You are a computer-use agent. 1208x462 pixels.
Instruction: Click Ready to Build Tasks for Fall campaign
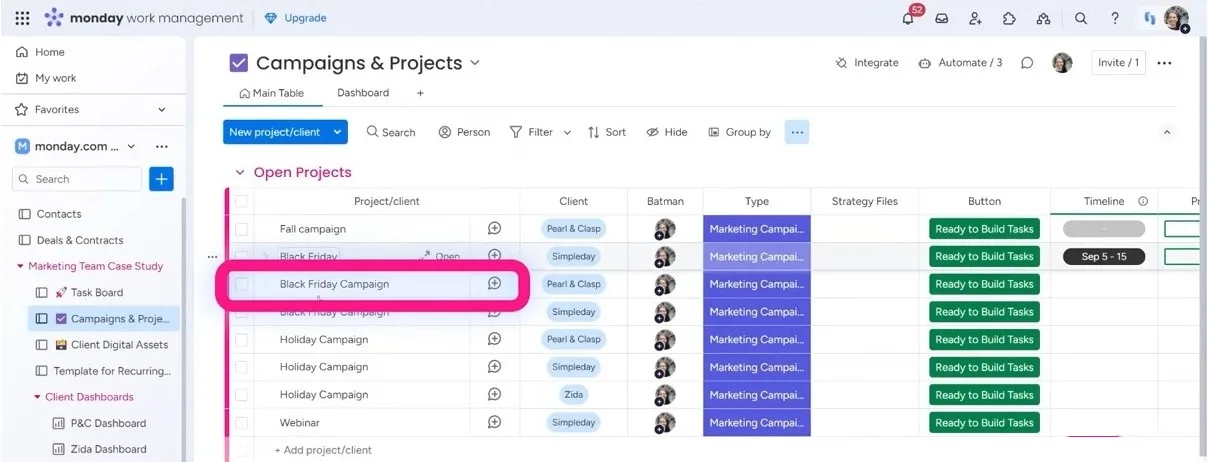984,229
